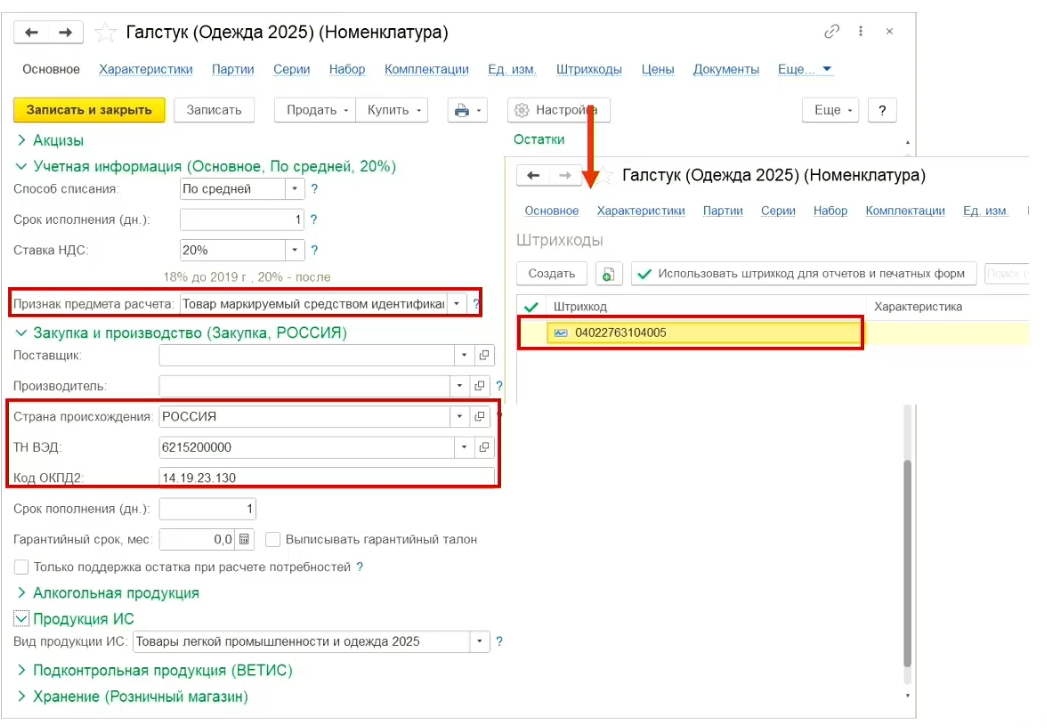The height and width of the screenshot is (728, 1047).
Task: Click the Код ОКПД2 input field
Action: (x=326, y=477)
